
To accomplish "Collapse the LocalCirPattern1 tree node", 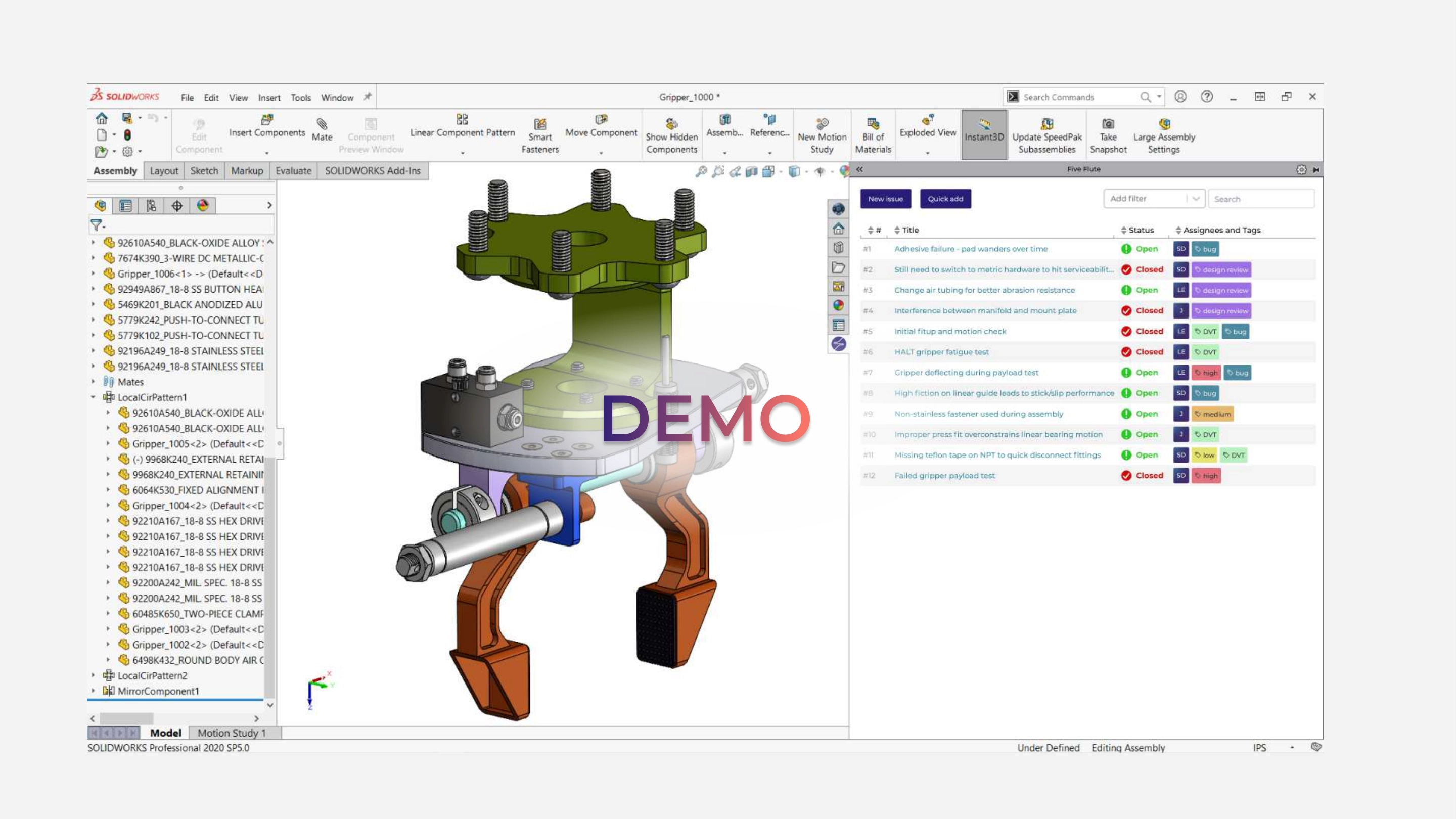I will 93,397.
